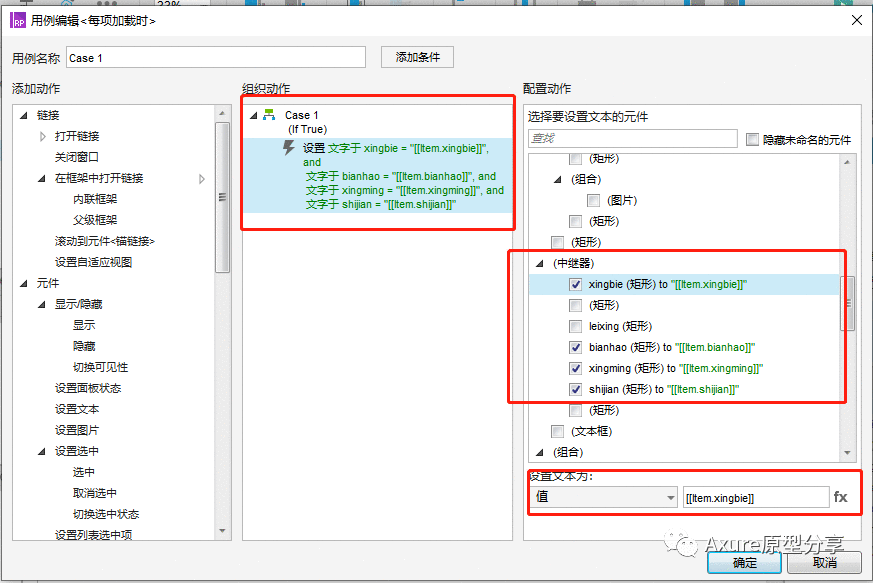Select the 设置面板状态 action
The width and height of the screenshot is (873, 583).
pos(88,388)
